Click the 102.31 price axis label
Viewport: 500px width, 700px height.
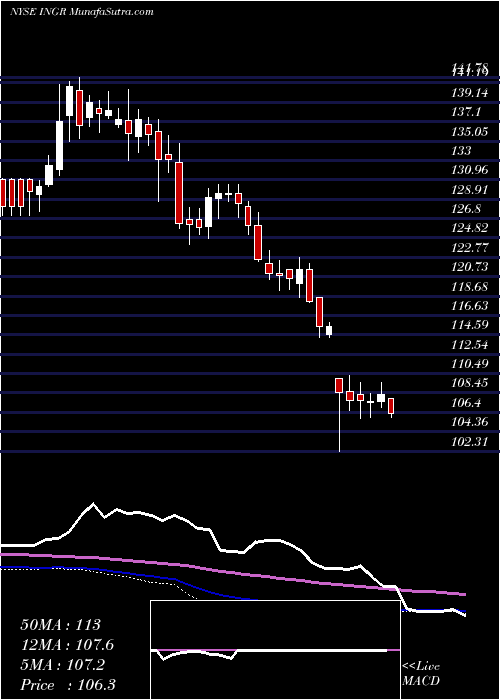coord(469,441)
